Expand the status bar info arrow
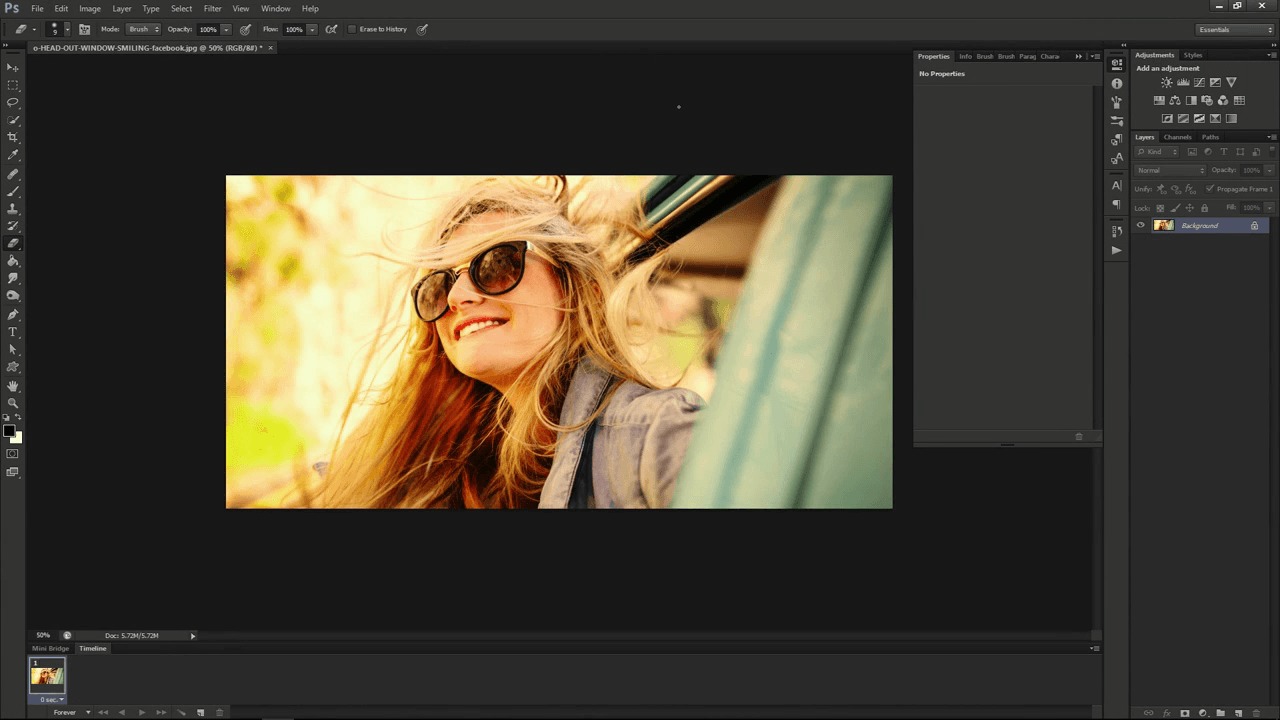 (193, 636)
